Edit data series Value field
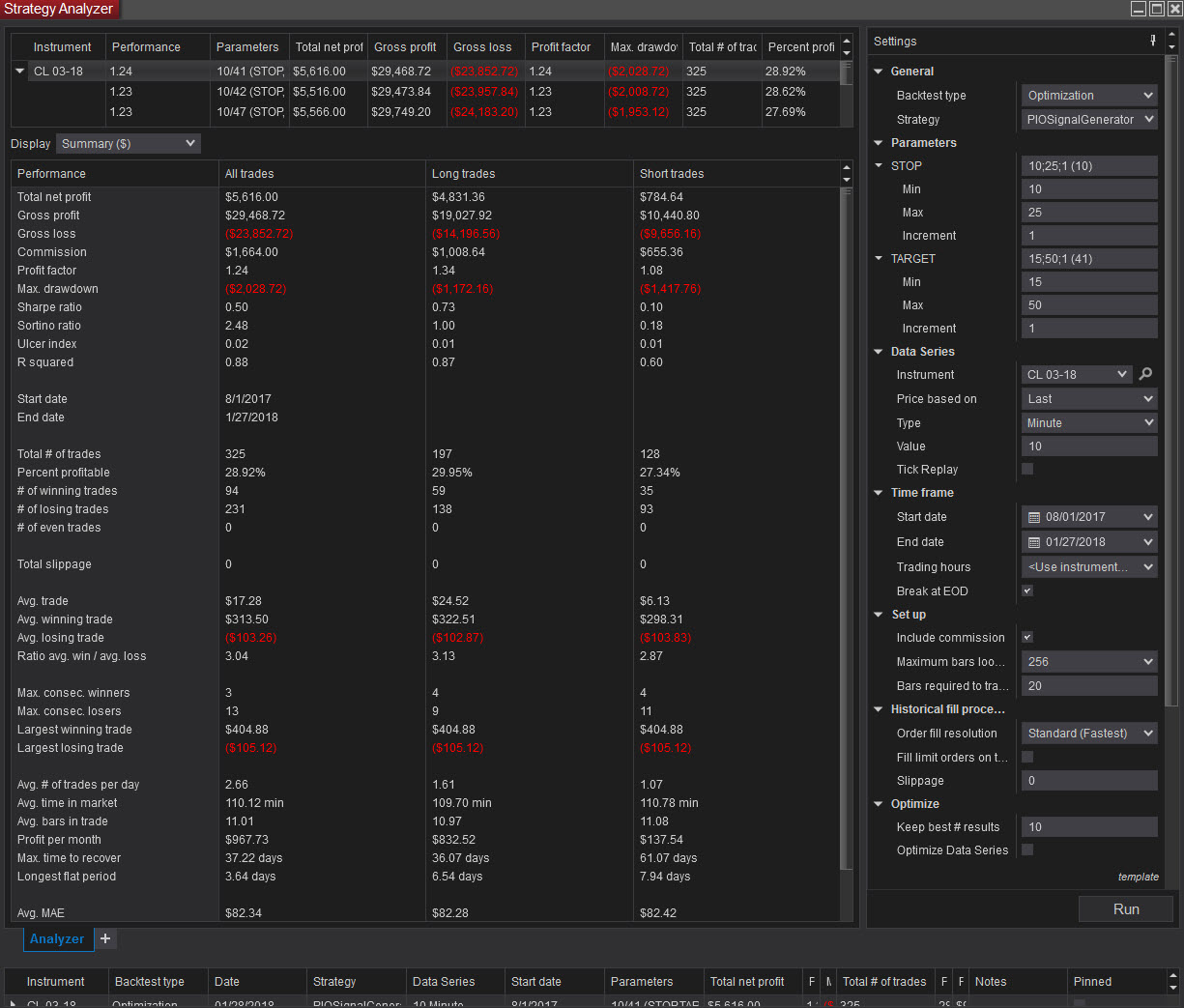Image resolution: width=1184 pixels, height=1008 pixels. point(1089,446)
